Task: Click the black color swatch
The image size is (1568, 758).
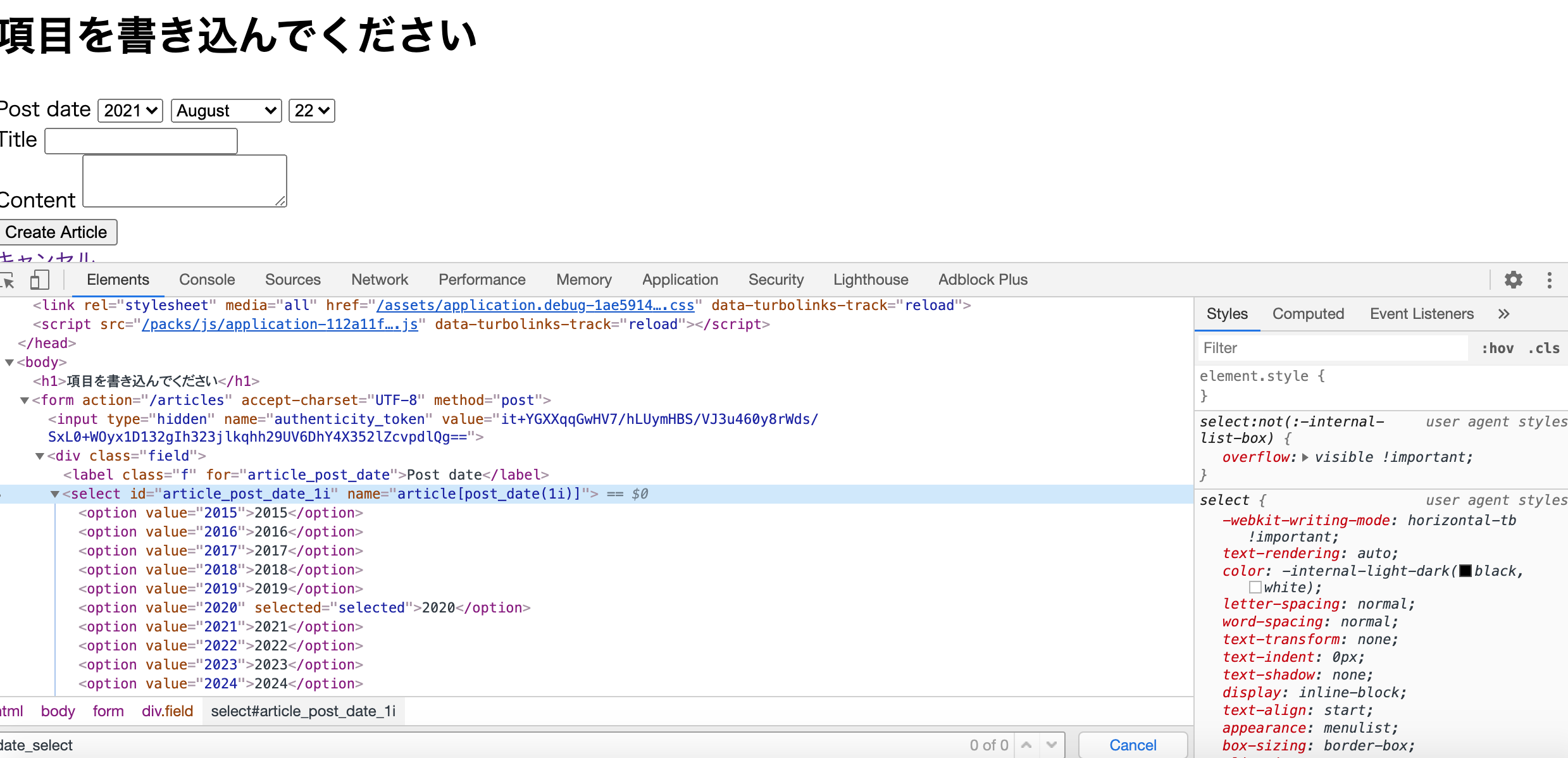Action: coord(1465,571)
